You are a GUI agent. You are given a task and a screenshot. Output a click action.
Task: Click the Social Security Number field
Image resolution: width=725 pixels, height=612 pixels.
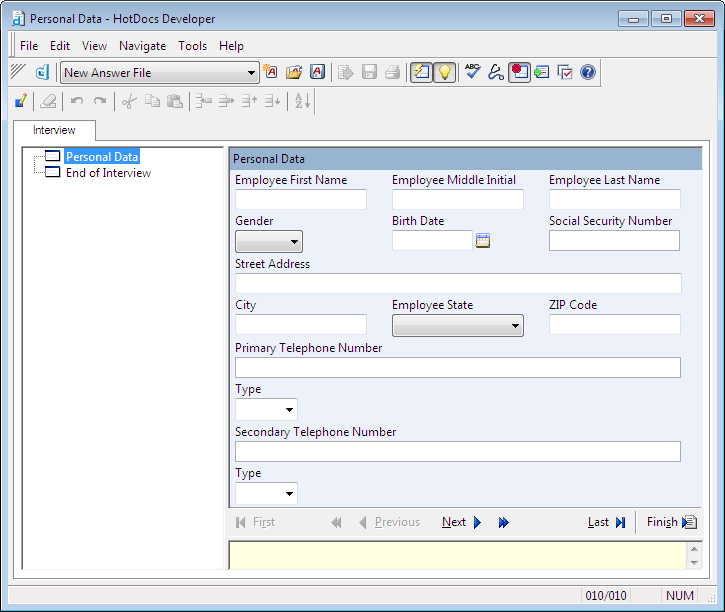(x=614, y=240)
